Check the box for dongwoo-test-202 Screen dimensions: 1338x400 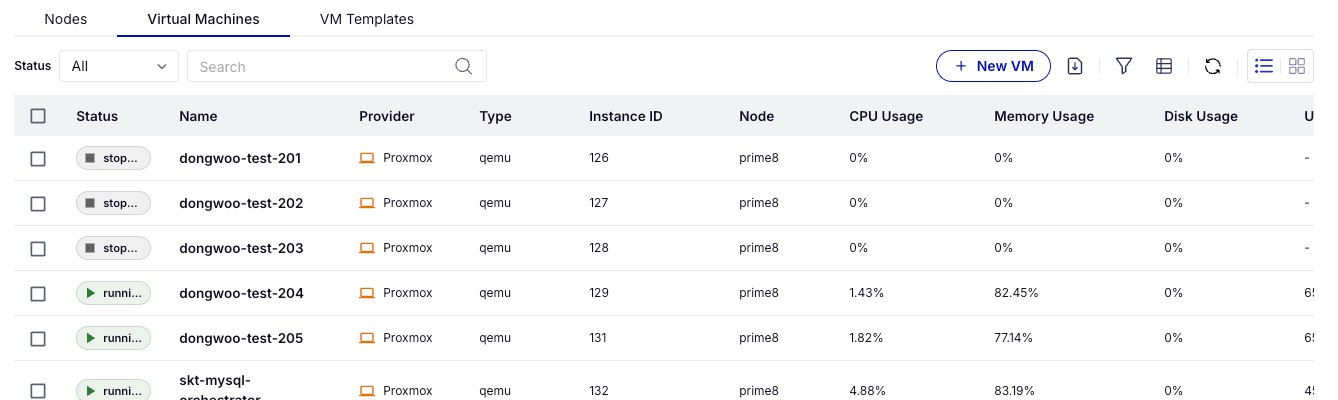tap(38, 203)
